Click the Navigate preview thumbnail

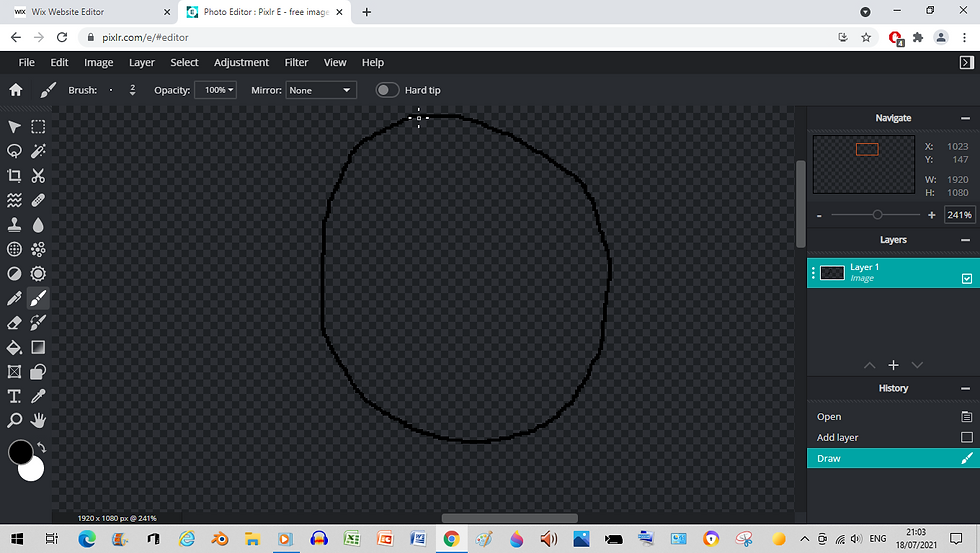coord(864,164)
